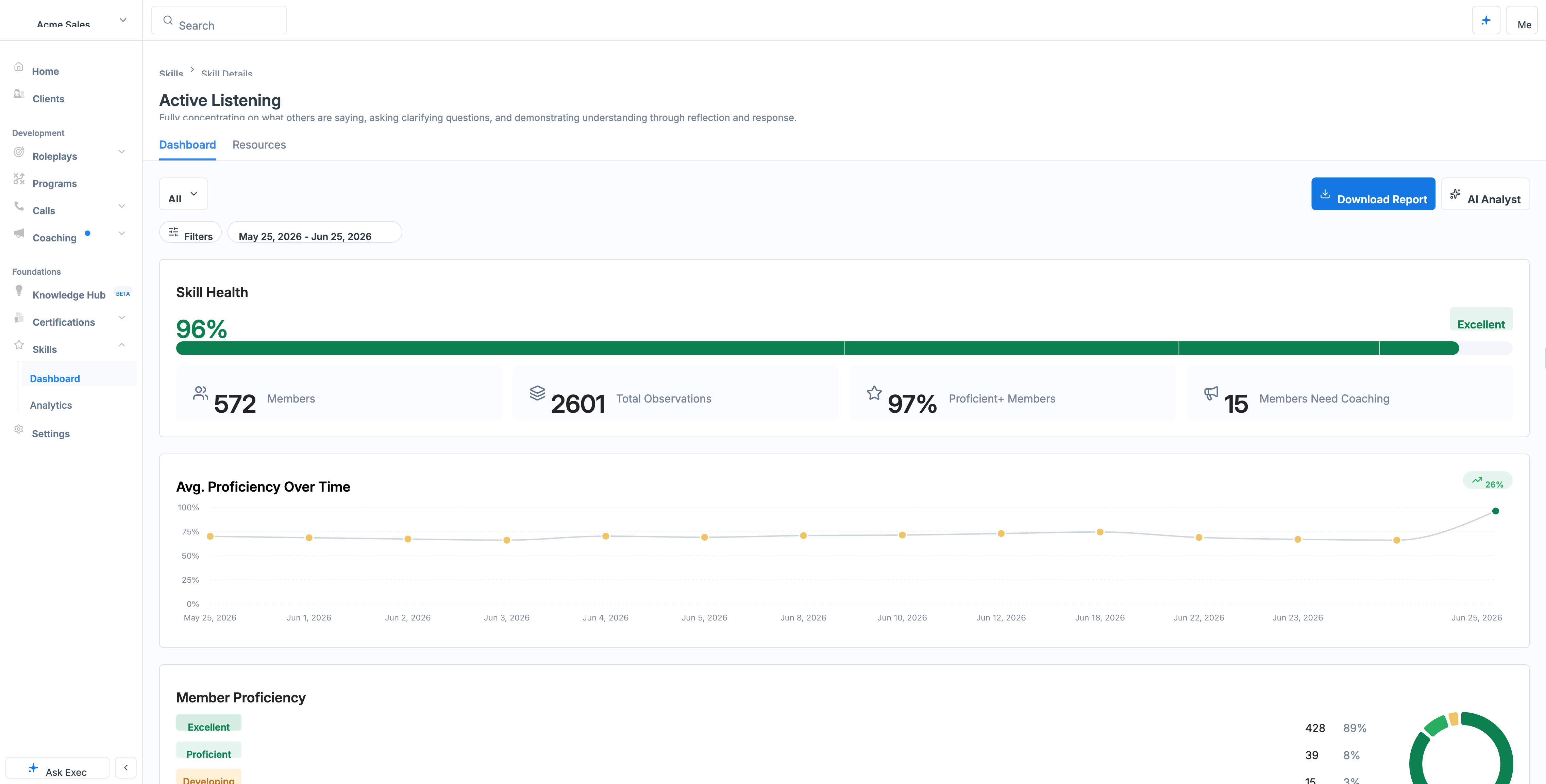Image resolution: width=1546 pixels, height=784 pixels.
Task: Click the search magnifier icon
Action: click(168, 20)
